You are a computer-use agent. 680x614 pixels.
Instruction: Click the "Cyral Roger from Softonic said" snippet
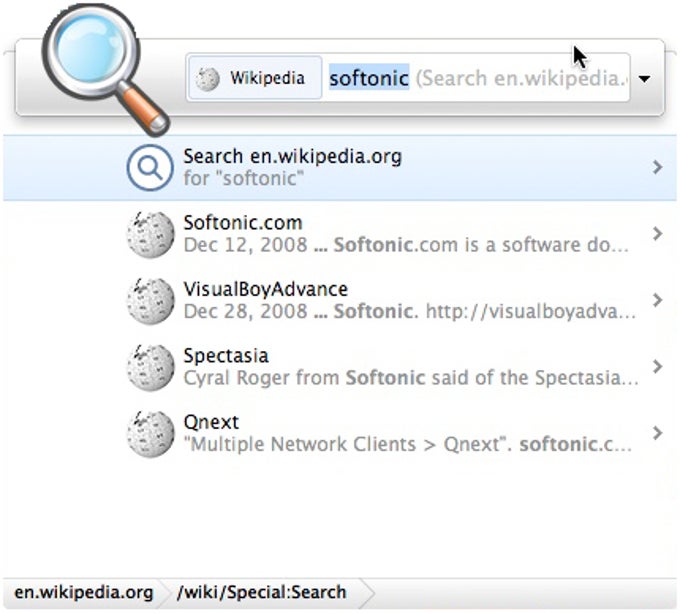click(x=410, y=378)
